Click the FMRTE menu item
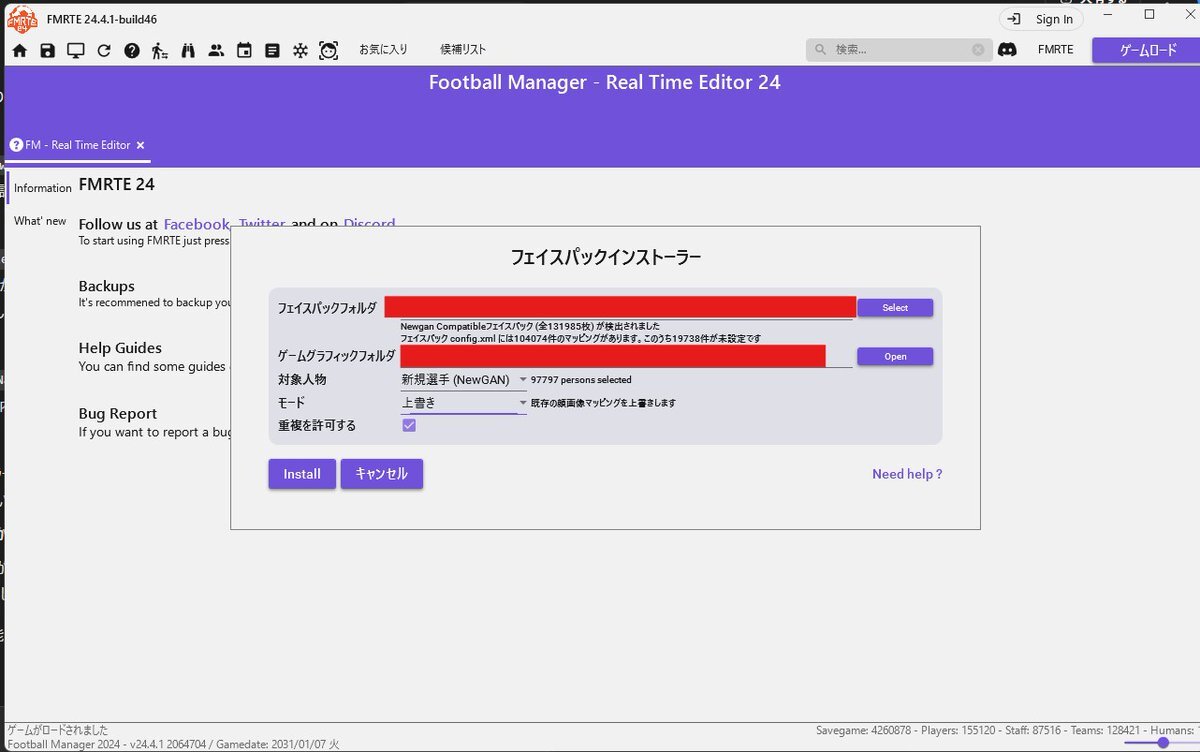This screenshot has width=1200, height=752. [1055, 49]
